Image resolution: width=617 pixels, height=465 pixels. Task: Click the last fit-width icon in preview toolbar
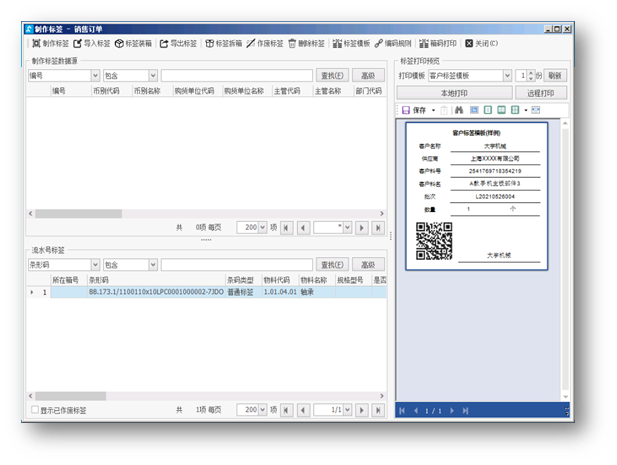click(536, 110)
